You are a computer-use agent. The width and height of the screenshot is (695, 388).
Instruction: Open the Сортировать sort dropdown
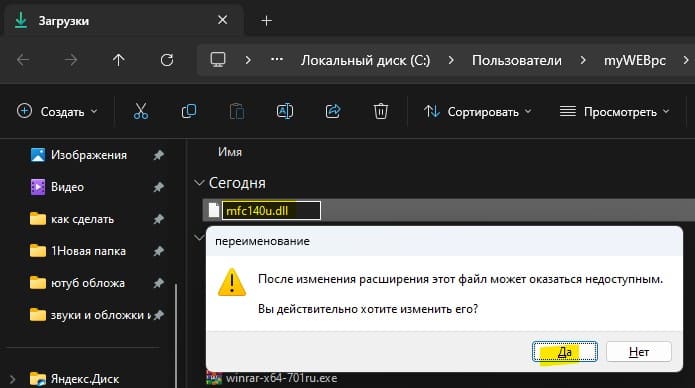pos(478,111)
